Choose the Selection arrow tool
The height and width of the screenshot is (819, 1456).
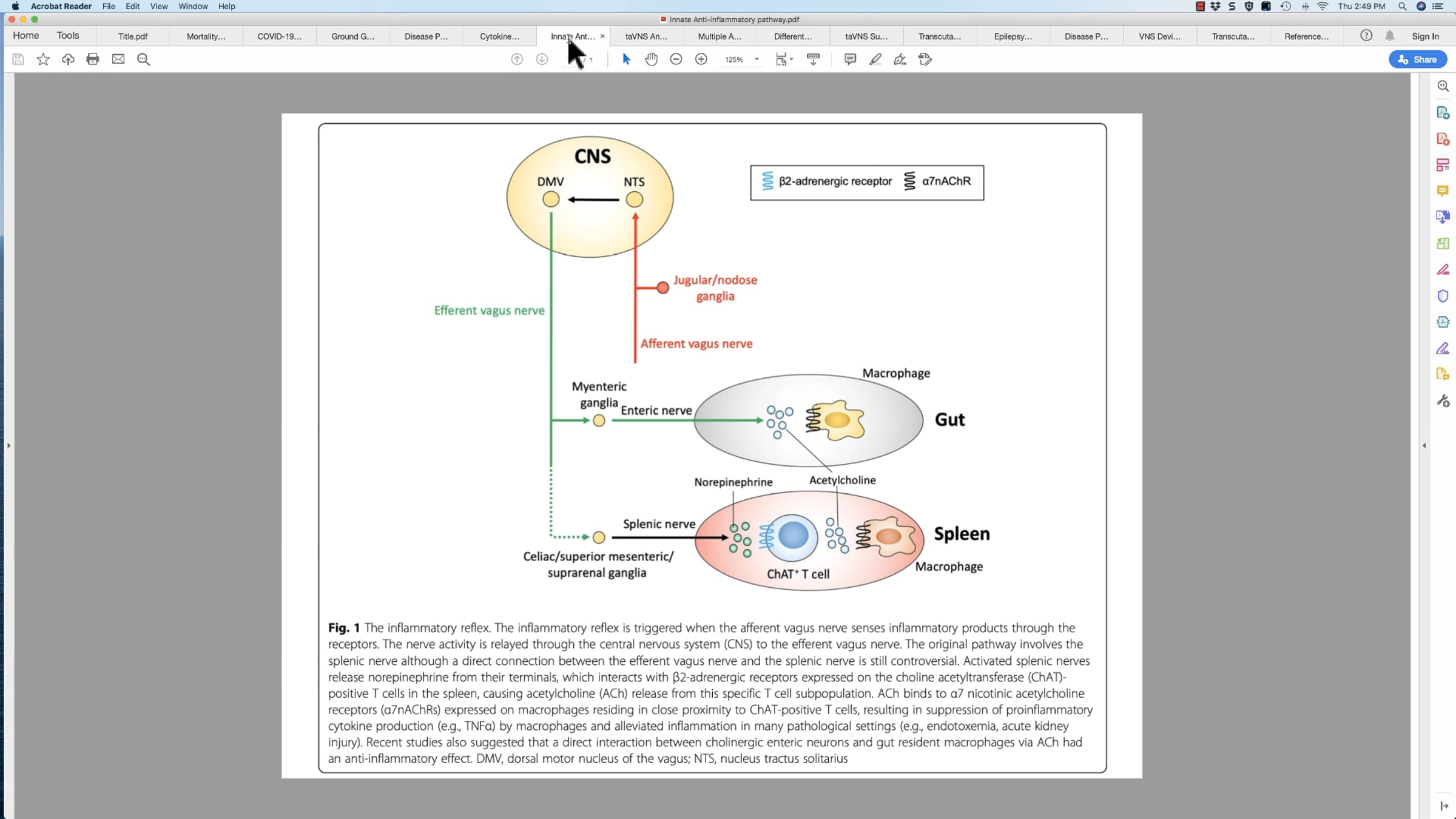click(627, 59)
